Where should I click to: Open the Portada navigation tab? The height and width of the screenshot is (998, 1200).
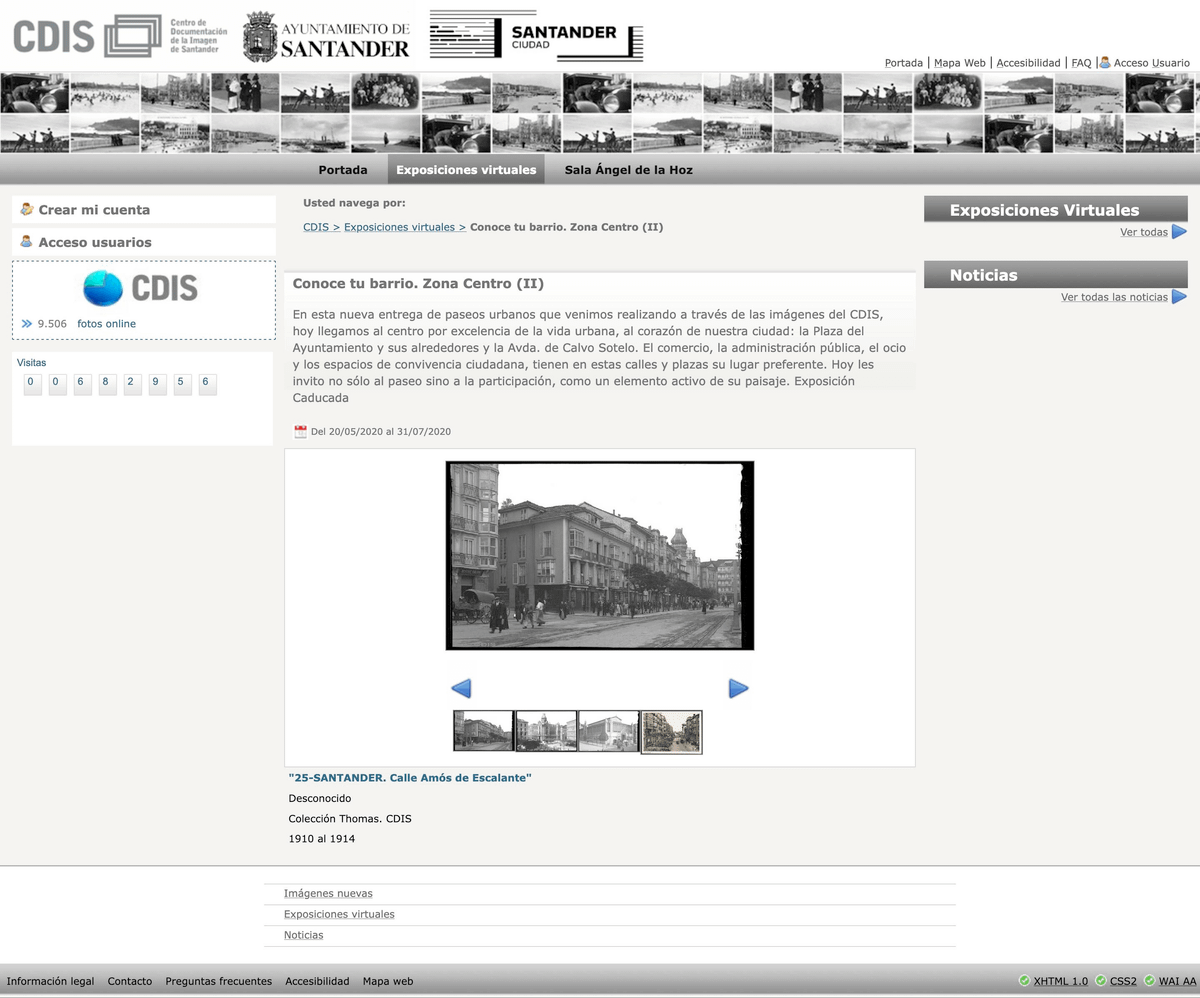(343, 170)
